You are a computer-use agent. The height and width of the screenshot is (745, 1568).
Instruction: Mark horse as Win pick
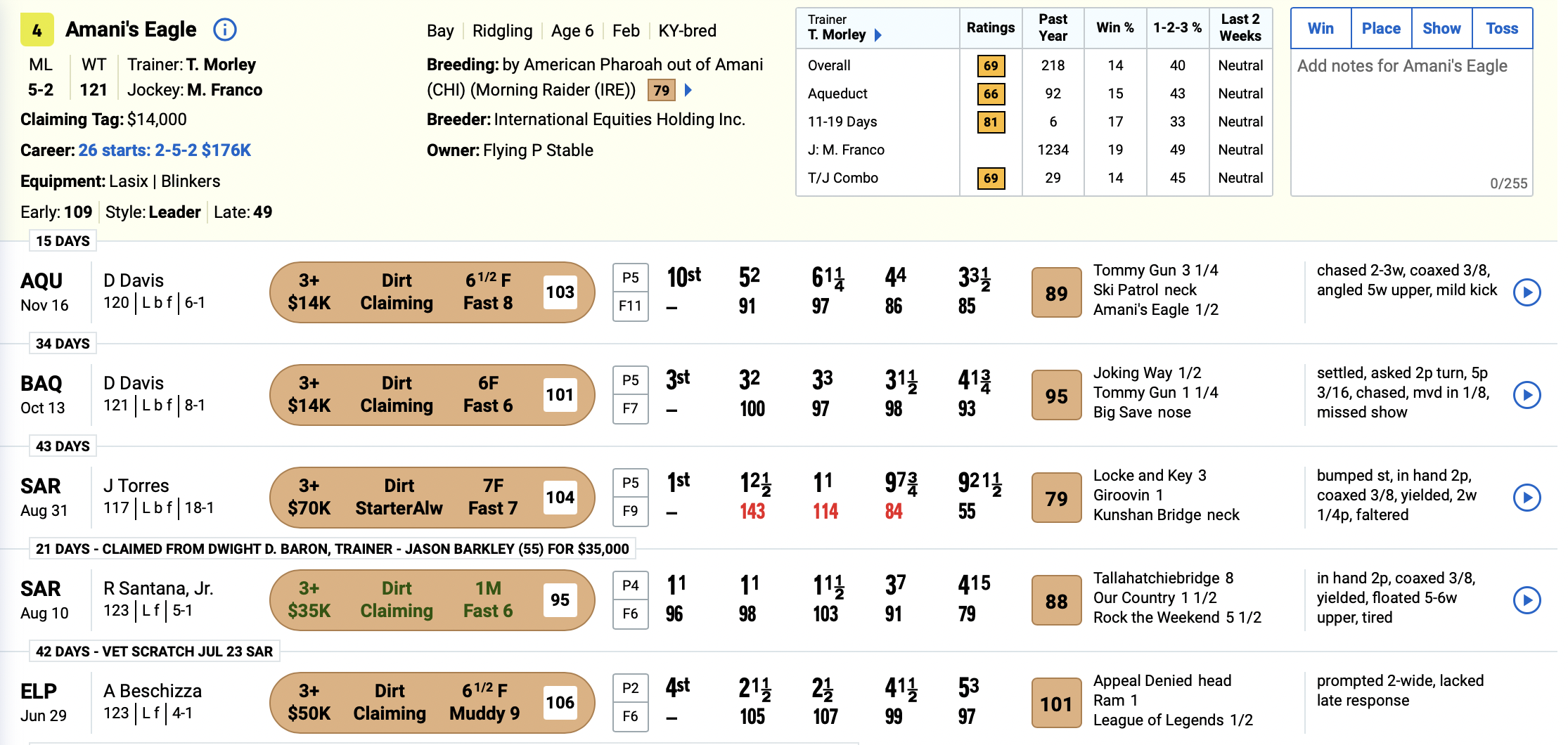[x=1320, y=28]
